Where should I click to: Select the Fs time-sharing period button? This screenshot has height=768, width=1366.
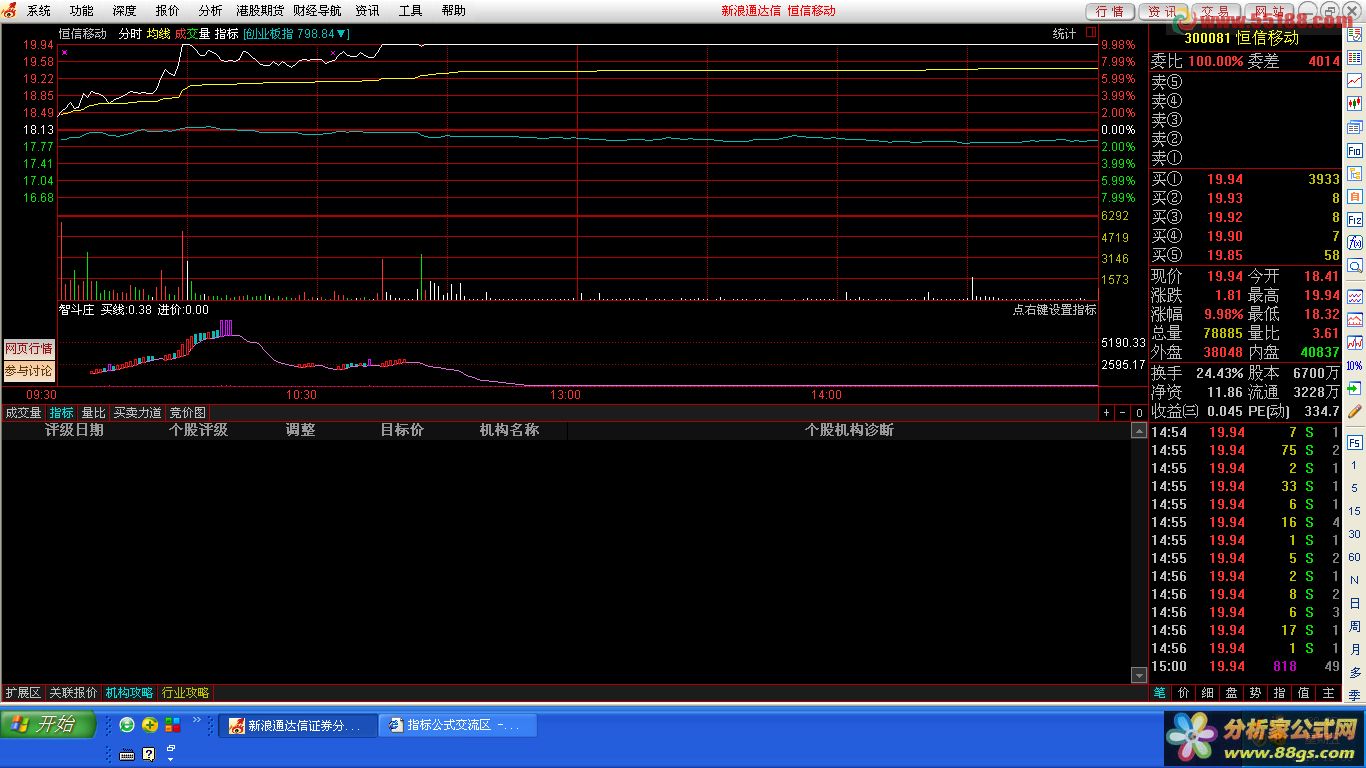pos(1355,442)
